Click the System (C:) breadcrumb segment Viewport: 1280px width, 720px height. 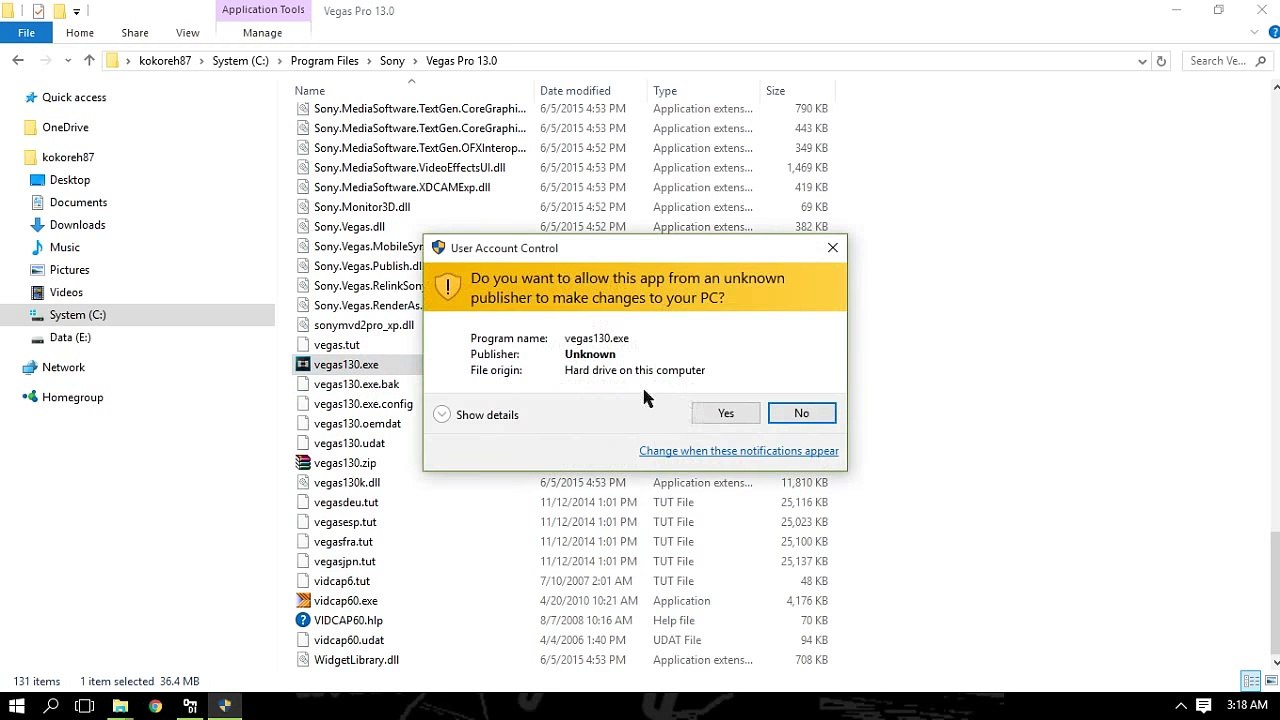[240, 61]
